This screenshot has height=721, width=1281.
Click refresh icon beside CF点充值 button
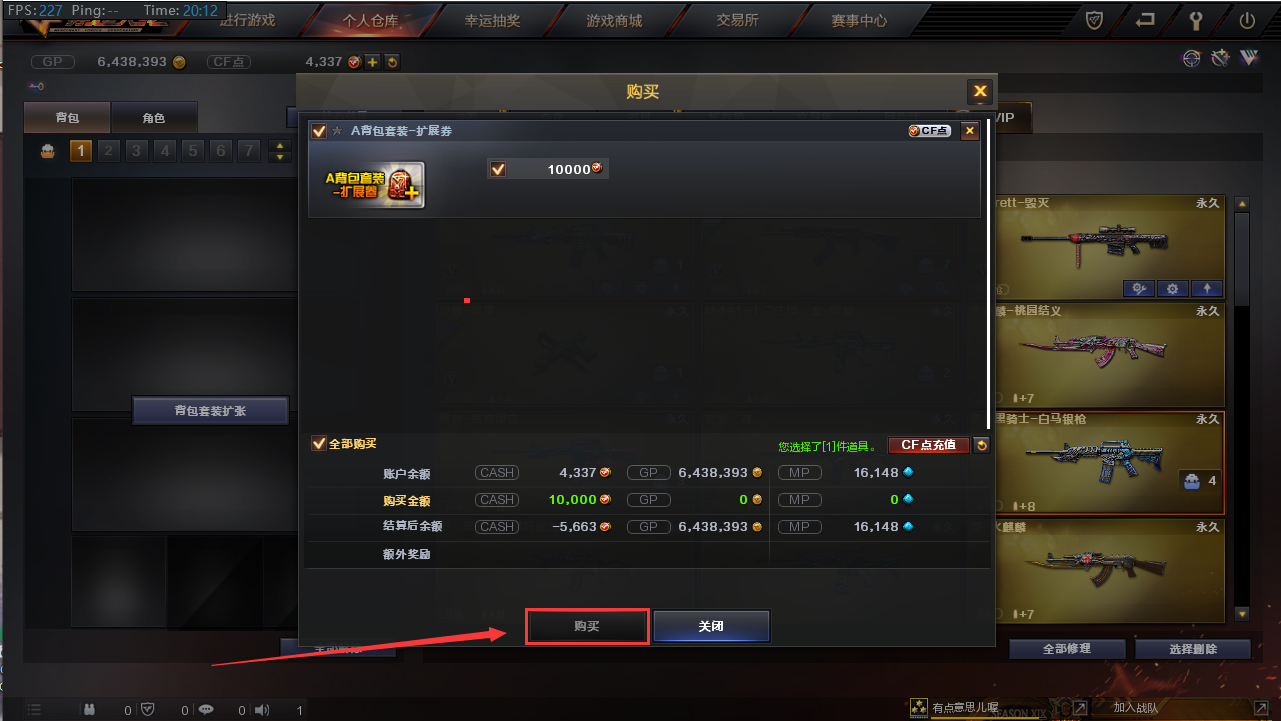(x=982, y=445)
